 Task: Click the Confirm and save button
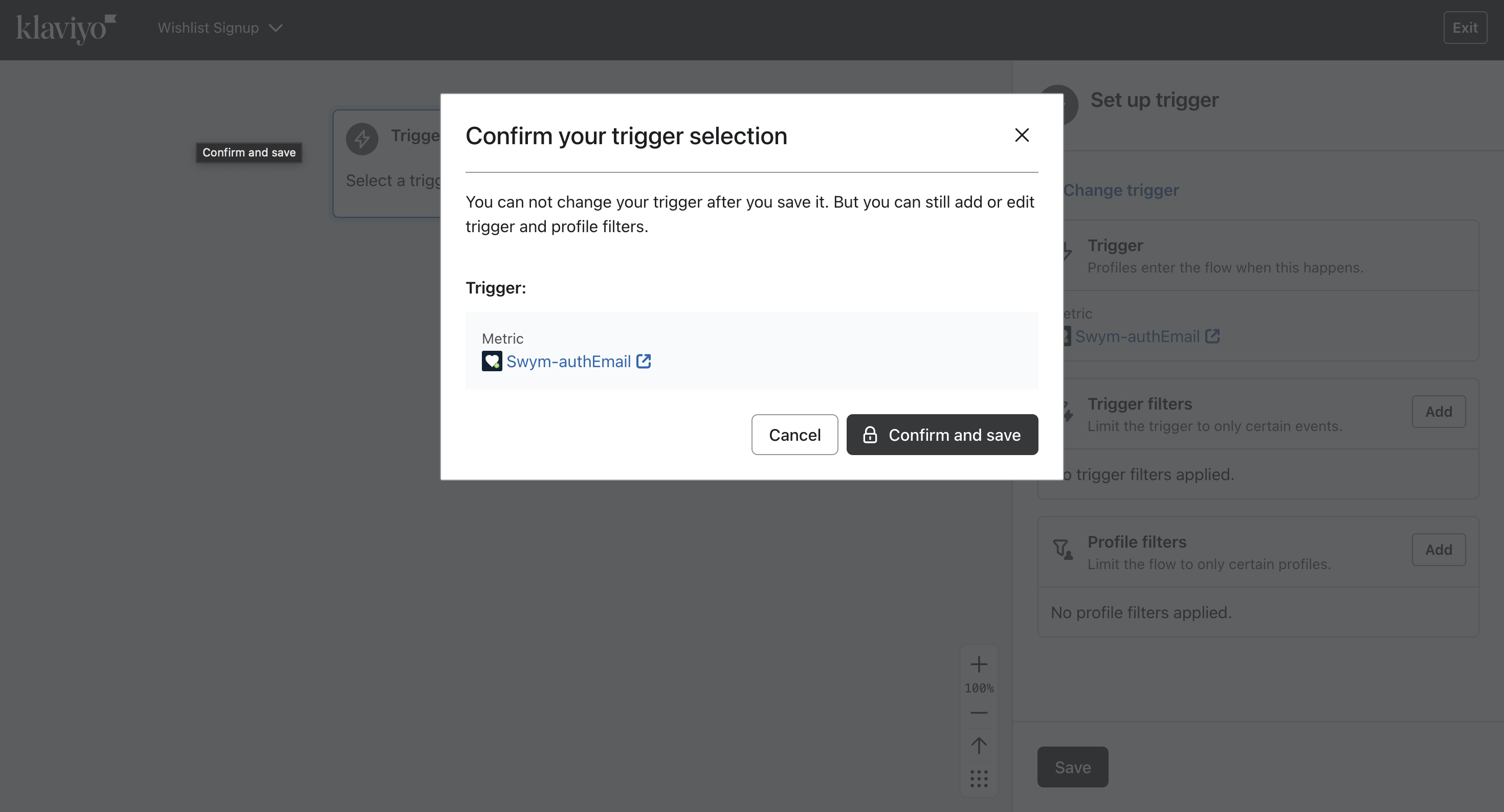click(x=942, y=435)
